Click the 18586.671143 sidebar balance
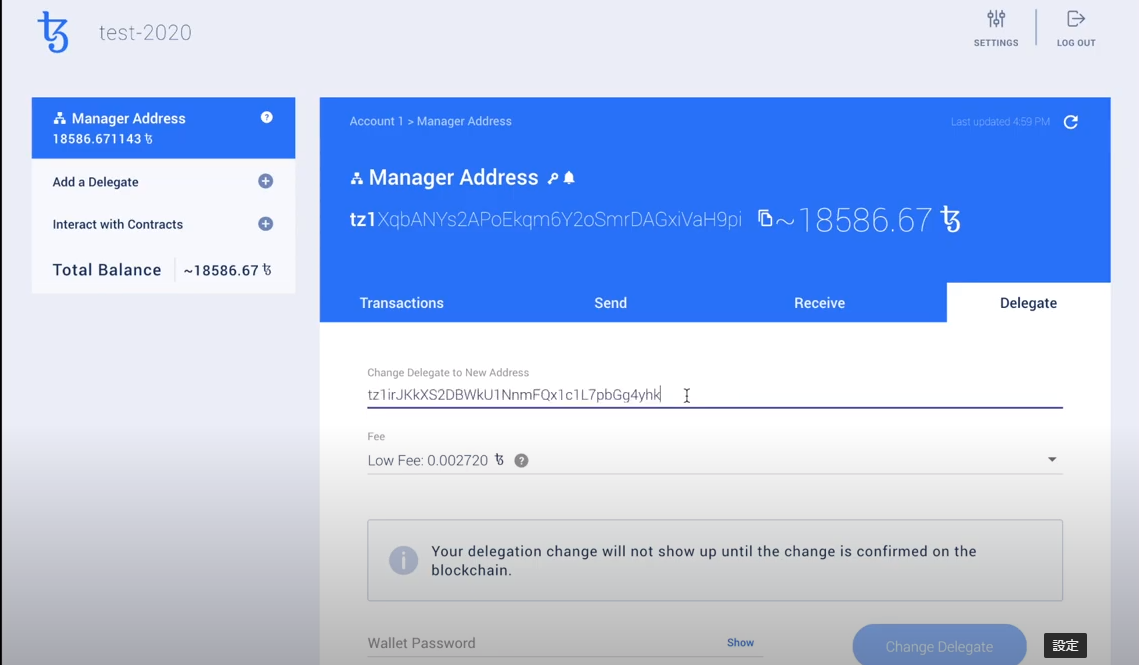The width and height of the screenshot is (1139, 665). 102,139
